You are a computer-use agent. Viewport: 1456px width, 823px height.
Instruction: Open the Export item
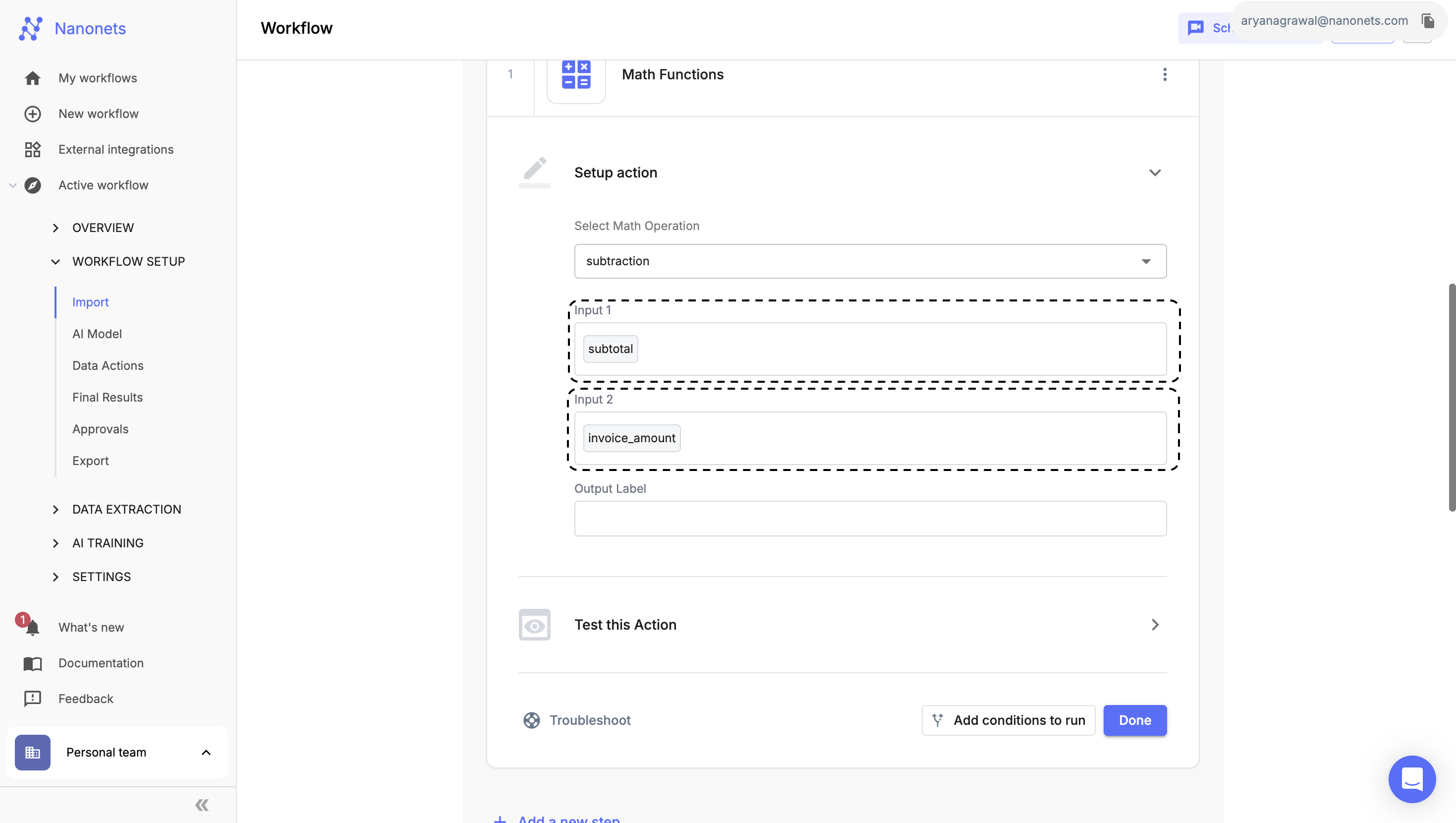point(90,461)
